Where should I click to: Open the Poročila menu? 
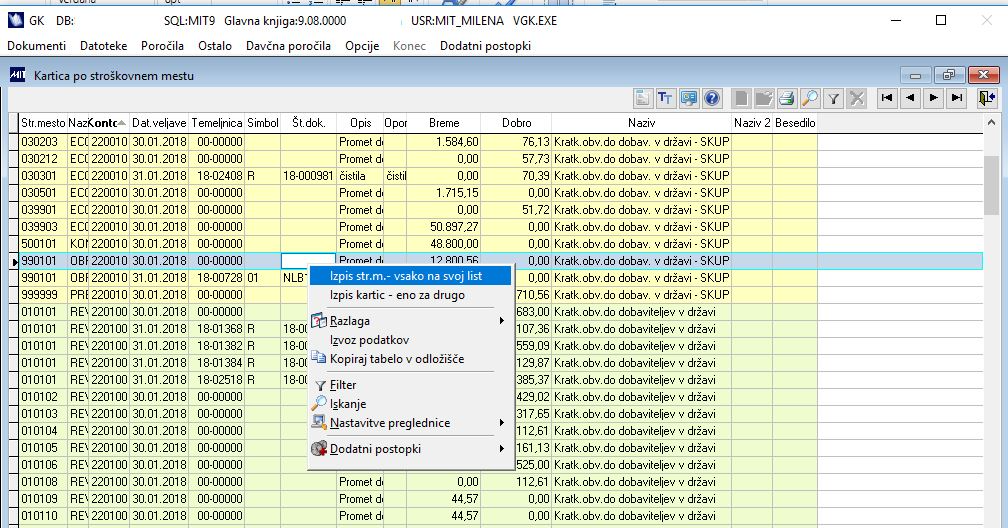point(161,46)
